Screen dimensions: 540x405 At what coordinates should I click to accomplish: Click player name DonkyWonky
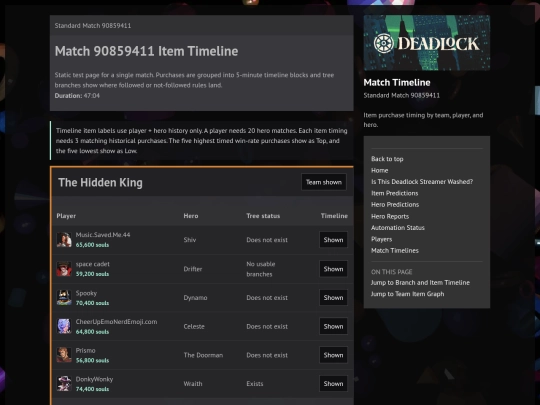(94, 379)
